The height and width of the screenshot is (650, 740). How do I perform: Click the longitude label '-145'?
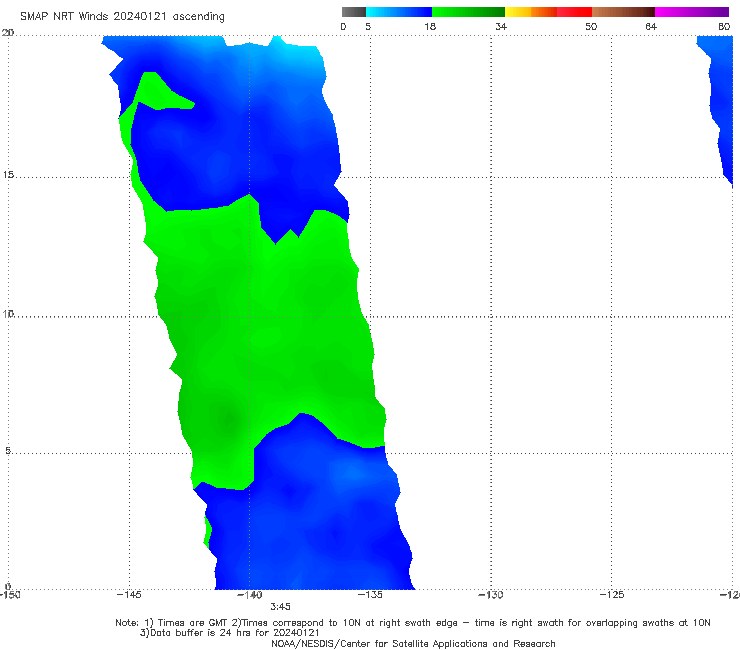129,595
